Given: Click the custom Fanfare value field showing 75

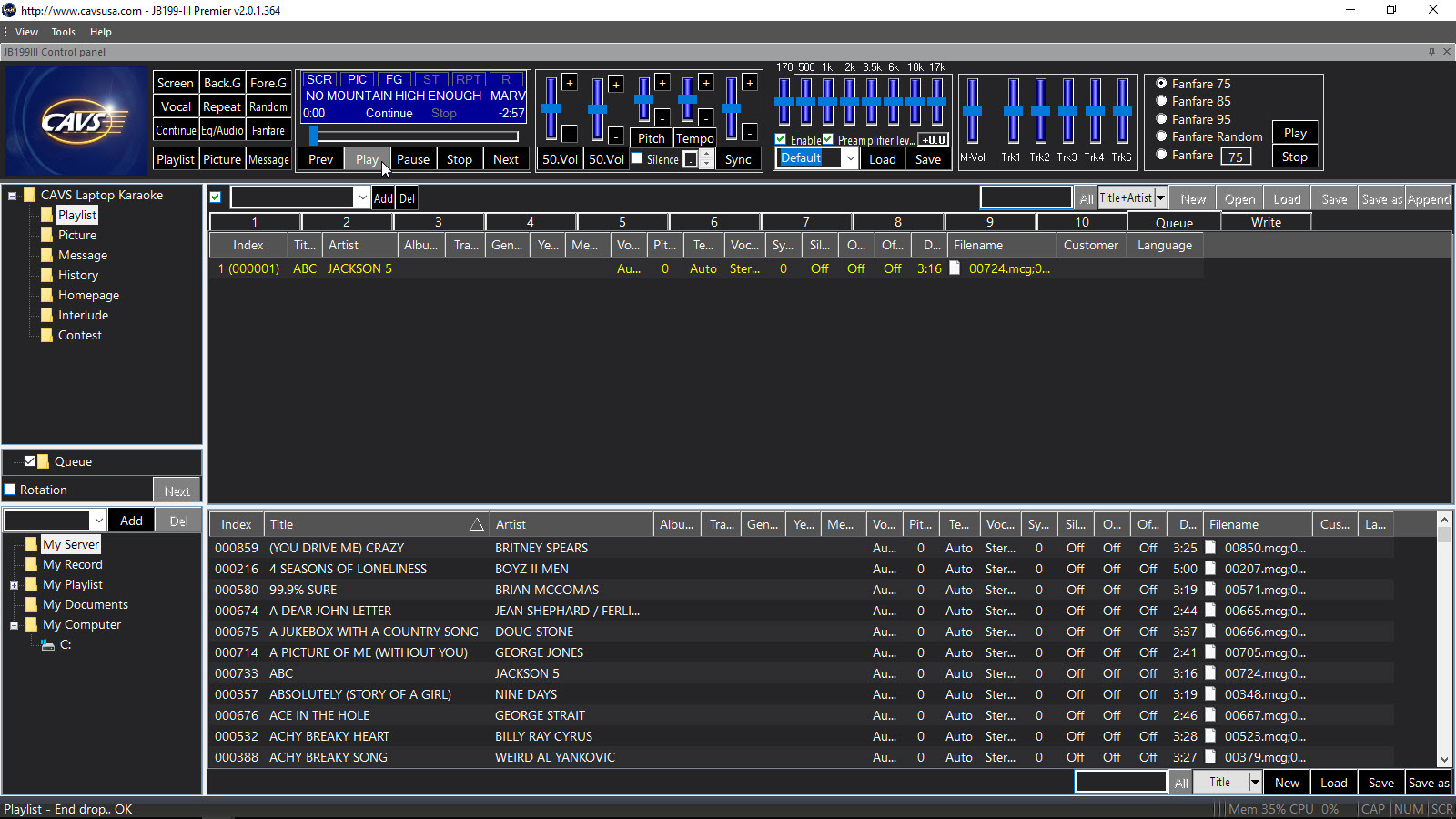Looking at the screenshot, I should (x=1236, y=157).
